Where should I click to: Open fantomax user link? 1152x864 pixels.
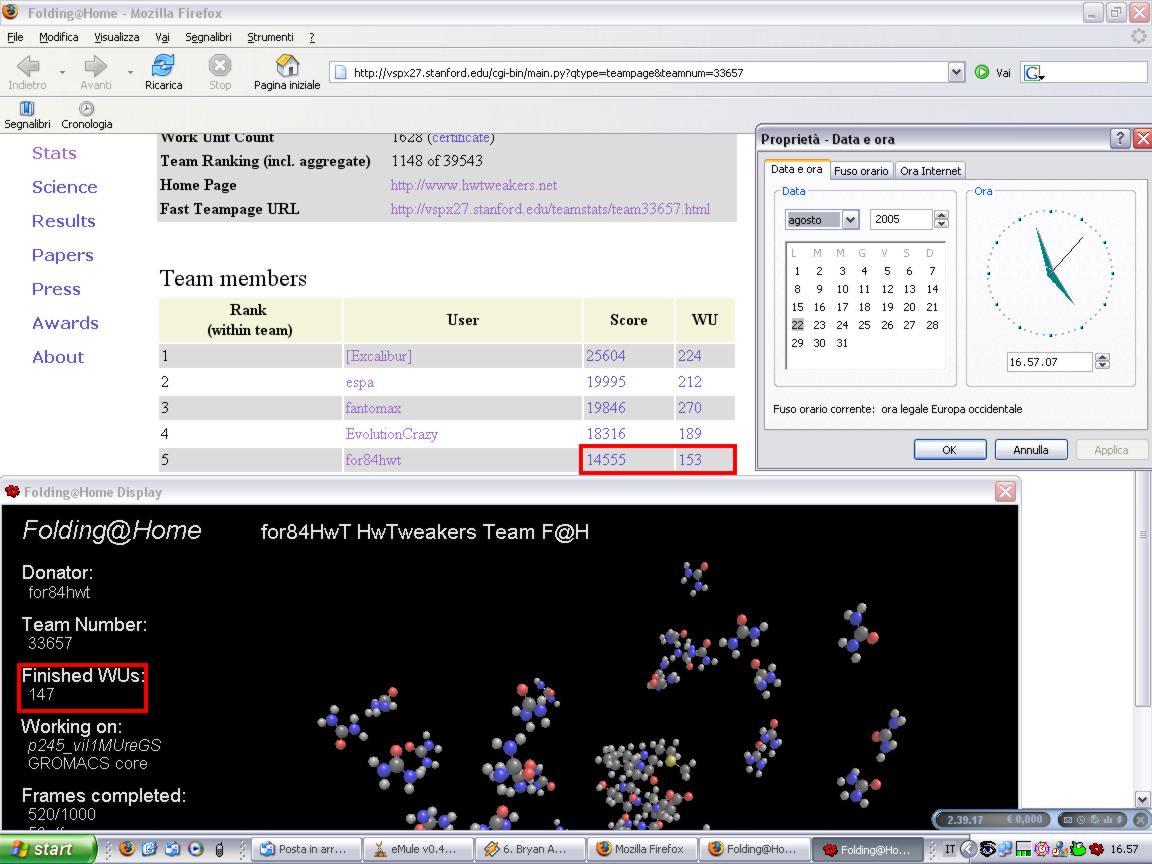tap(373, 408)
